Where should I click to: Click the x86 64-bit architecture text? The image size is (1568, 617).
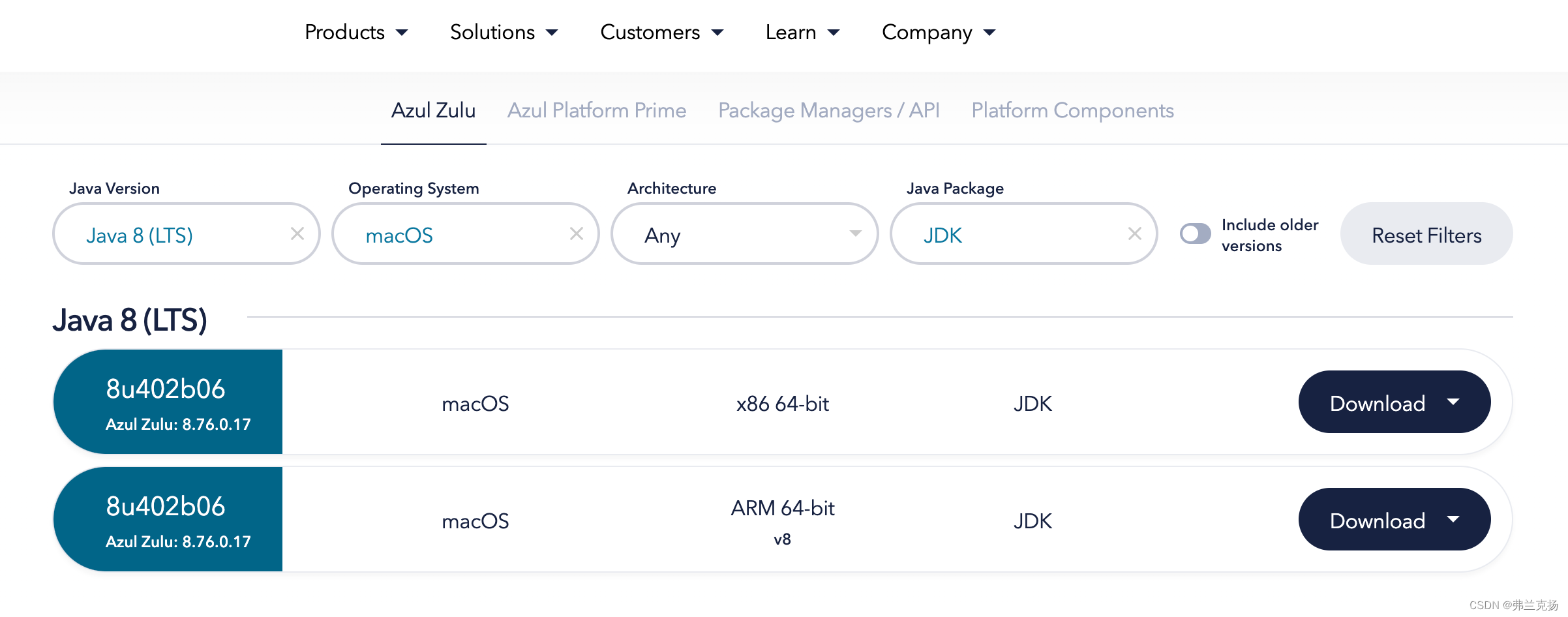point(783,404)
